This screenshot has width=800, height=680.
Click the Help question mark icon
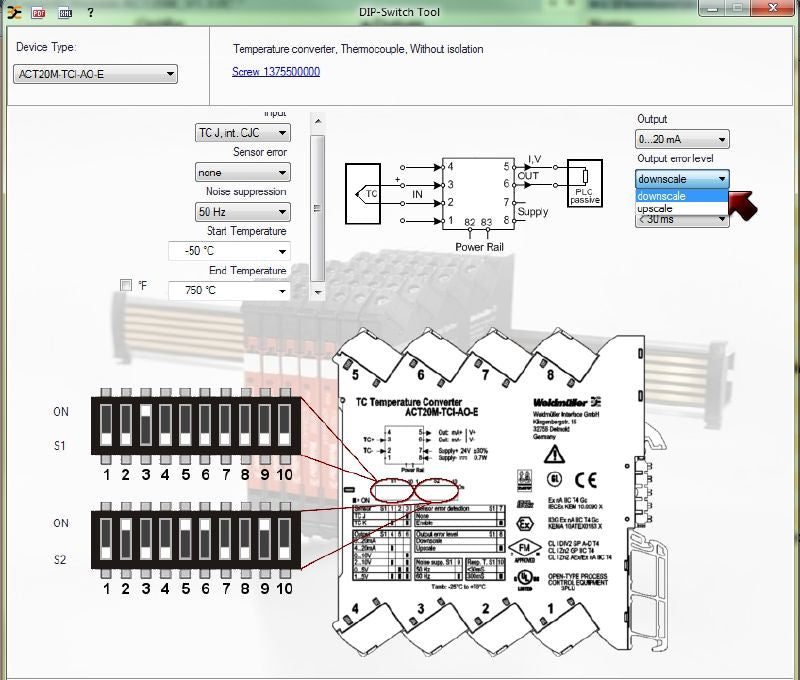click(x=92, y=12)
